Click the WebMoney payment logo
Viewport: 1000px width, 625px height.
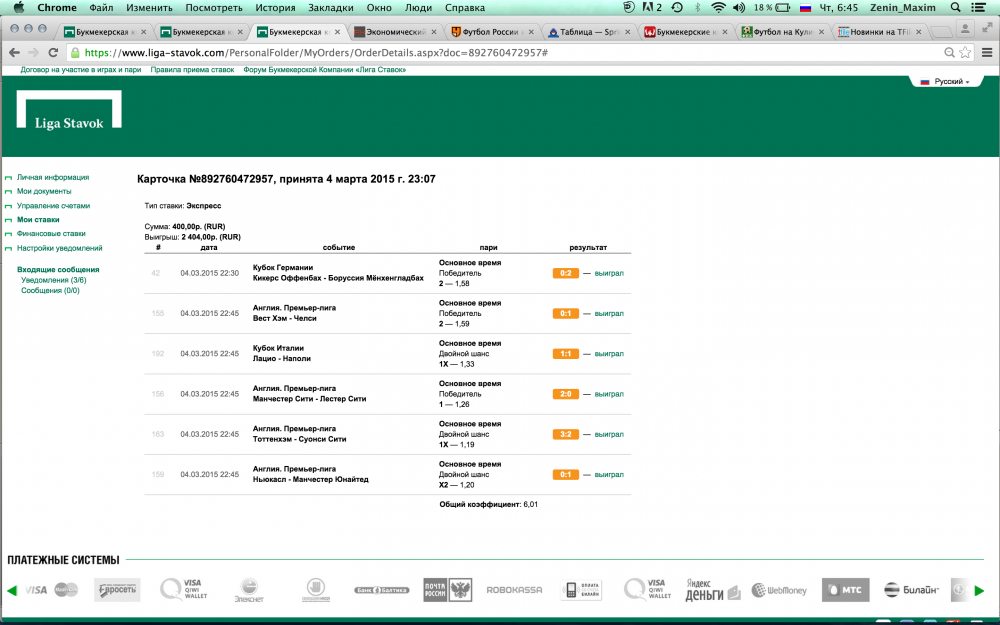point(779,590)
